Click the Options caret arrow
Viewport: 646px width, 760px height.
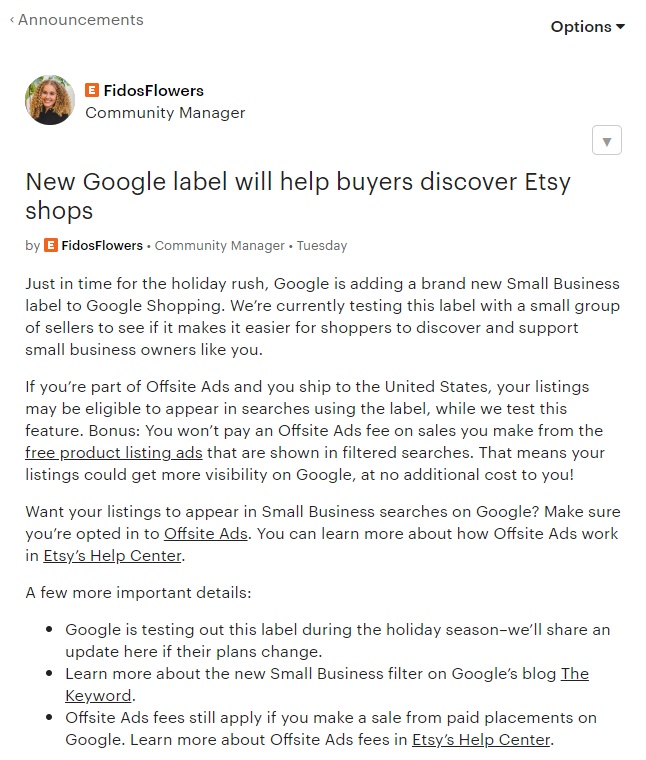(x=620, y=27)
